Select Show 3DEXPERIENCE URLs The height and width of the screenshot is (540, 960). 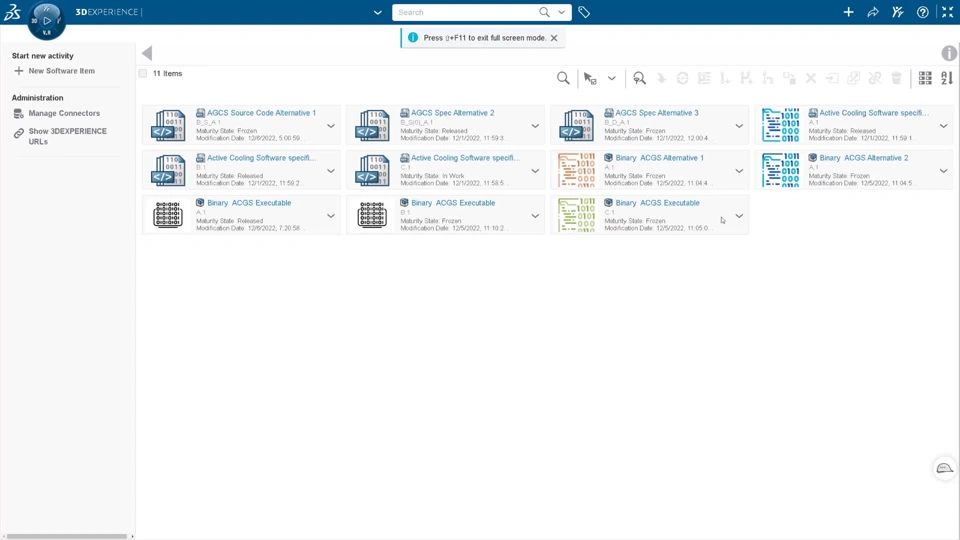coord(67,136)
